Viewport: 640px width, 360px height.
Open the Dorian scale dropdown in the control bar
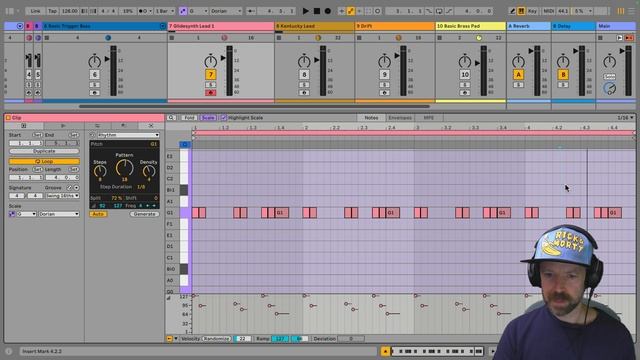point(226,11)
